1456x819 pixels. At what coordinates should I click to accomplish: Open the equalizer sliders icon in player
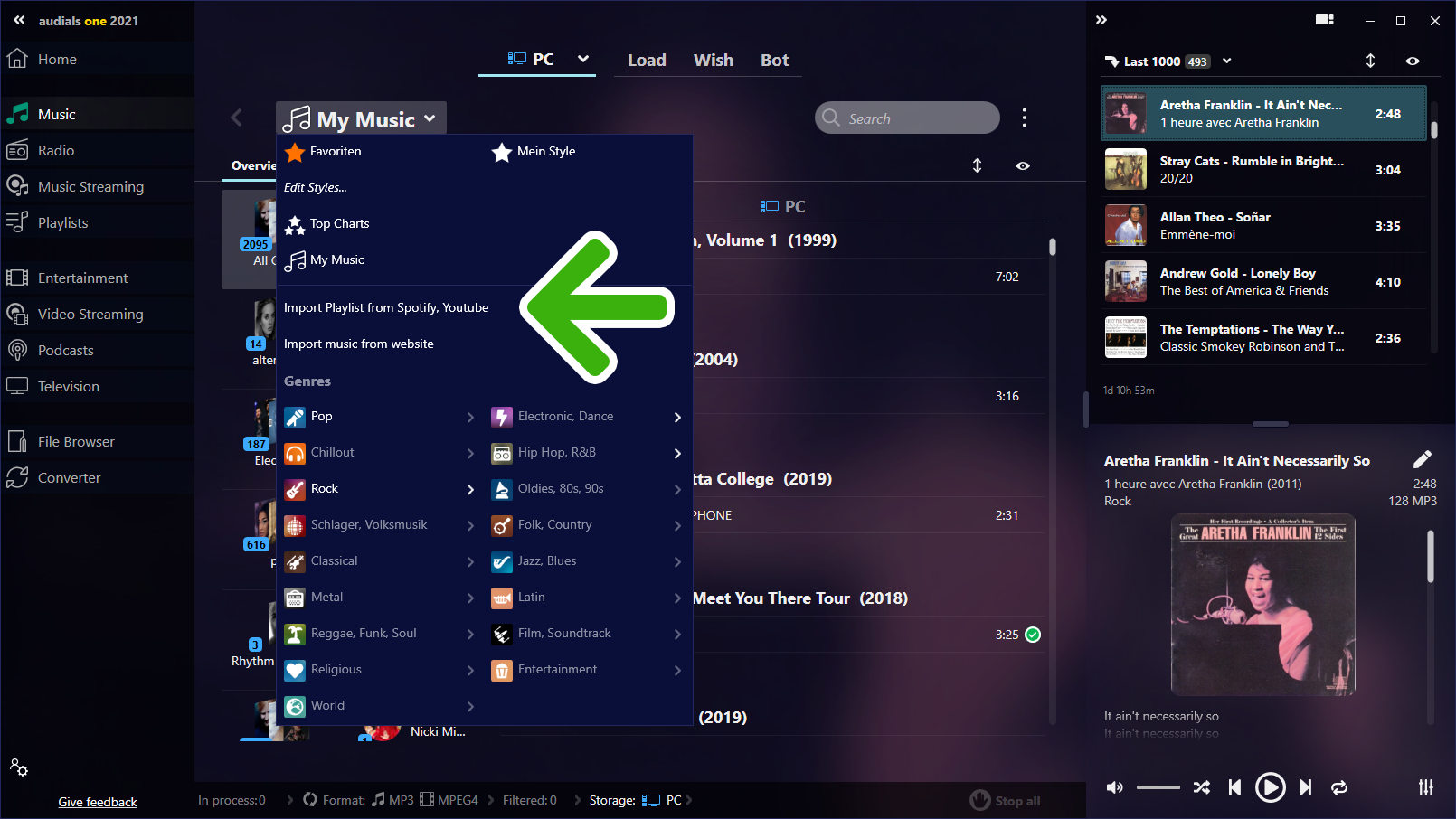coord(1425,787)
